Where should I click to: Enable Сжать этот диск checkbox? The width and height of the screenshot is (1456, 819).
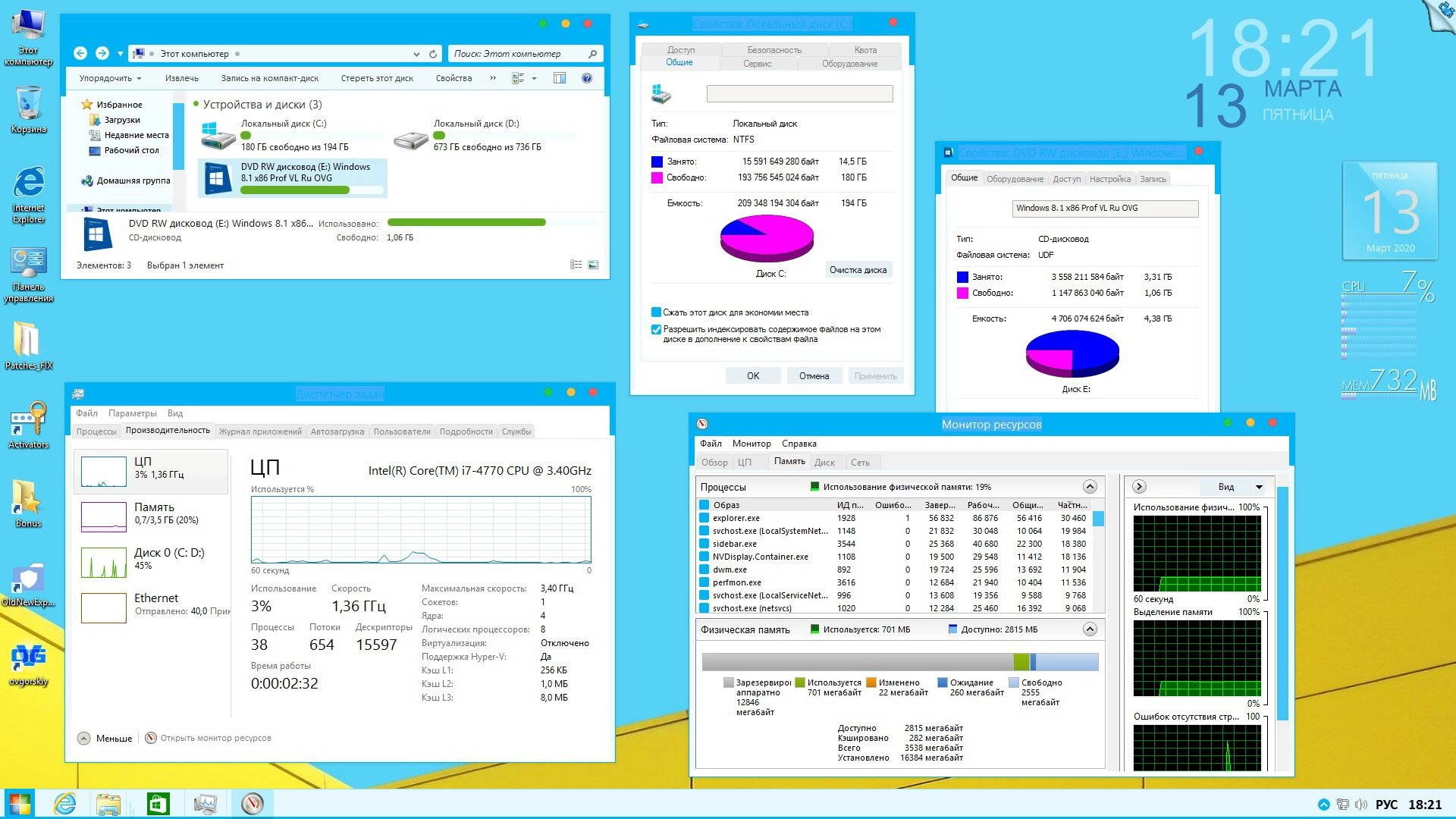(656, 312)
